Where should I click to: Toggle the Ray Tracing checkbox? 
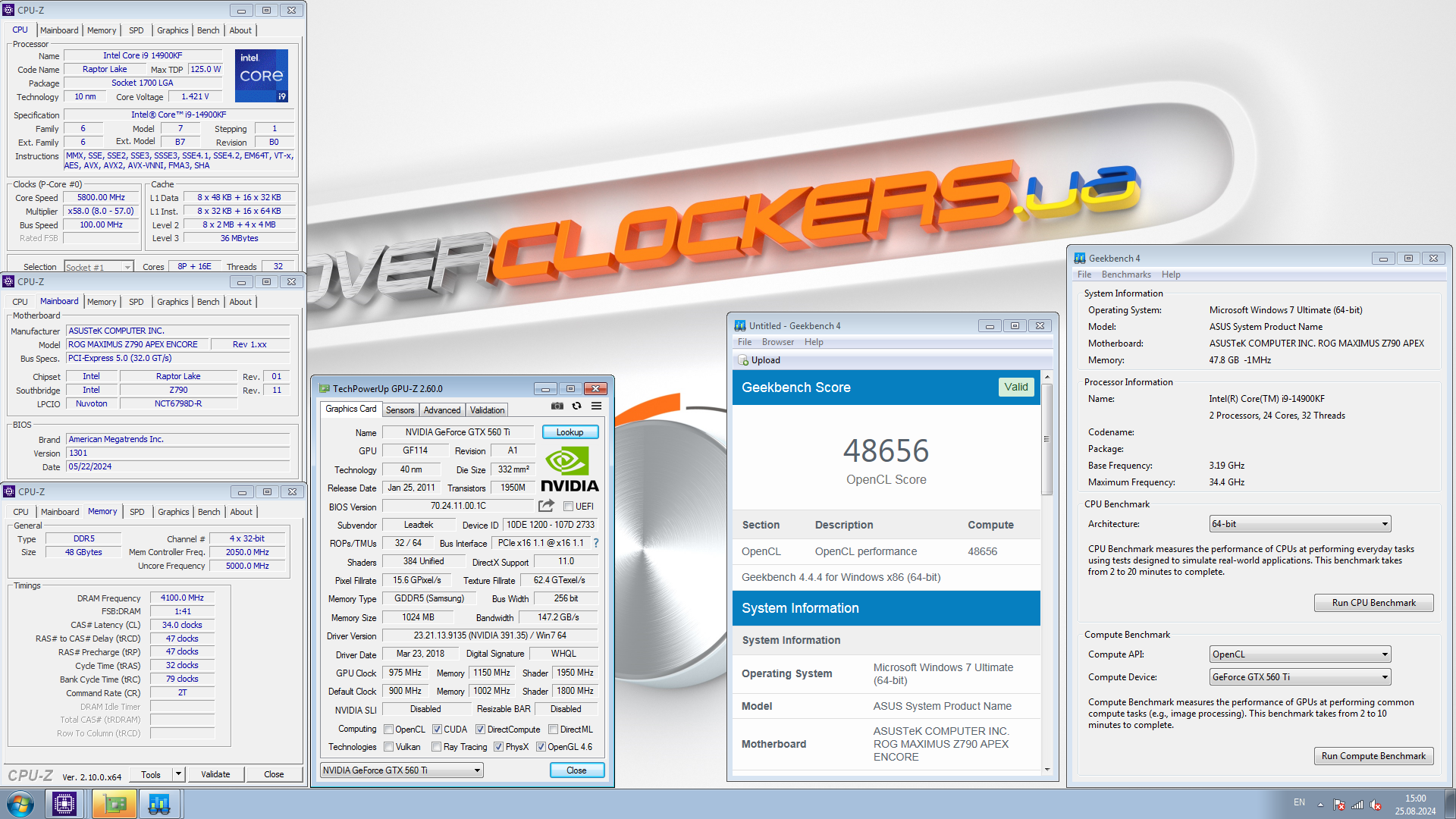437,747
